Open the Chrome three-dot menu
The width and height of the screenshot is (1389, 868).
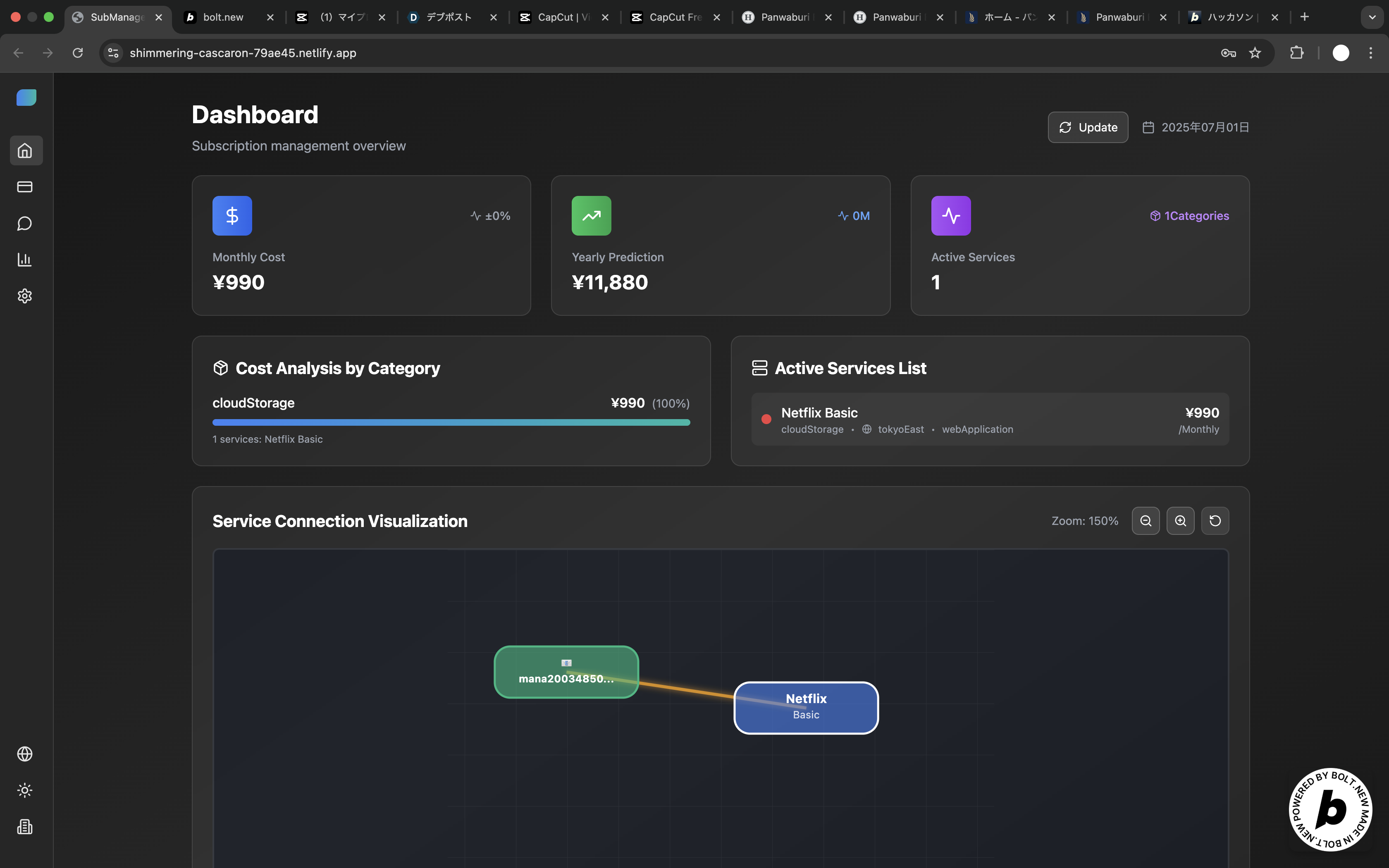[x=1371, y=53]
